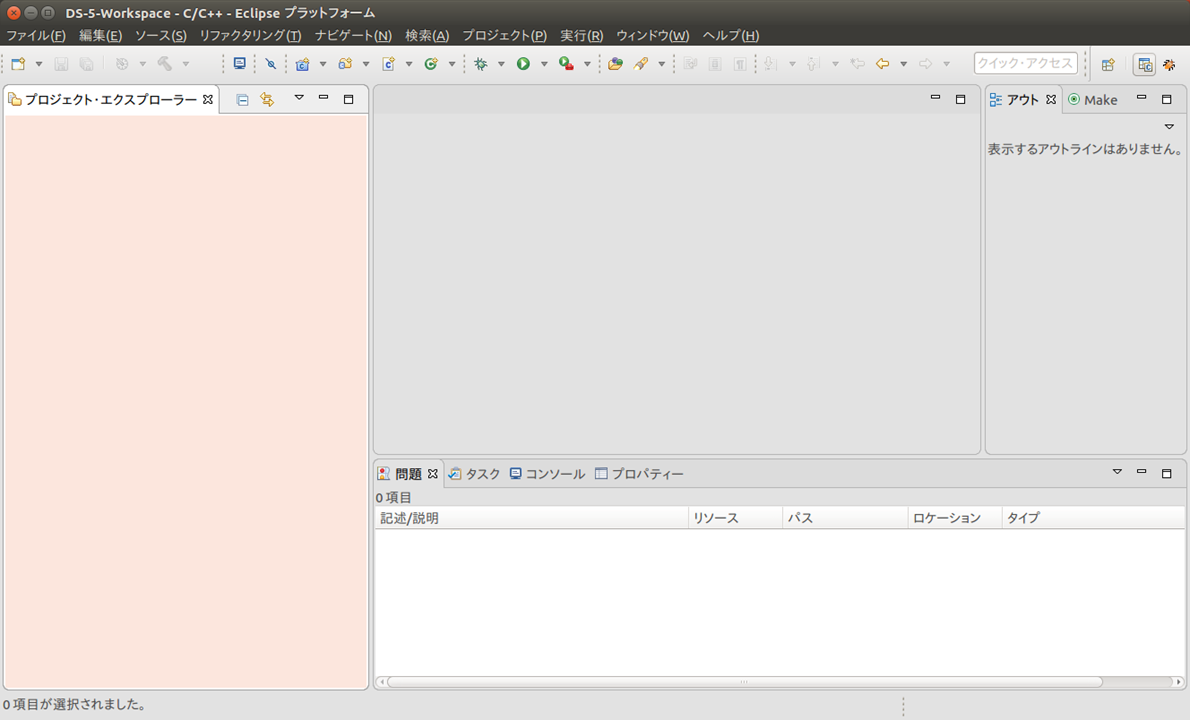The image size is (1190, 720).
Task: Click the Next Annotation down-arrow icon
Action: pyautogui.click(x=770, y=64)
